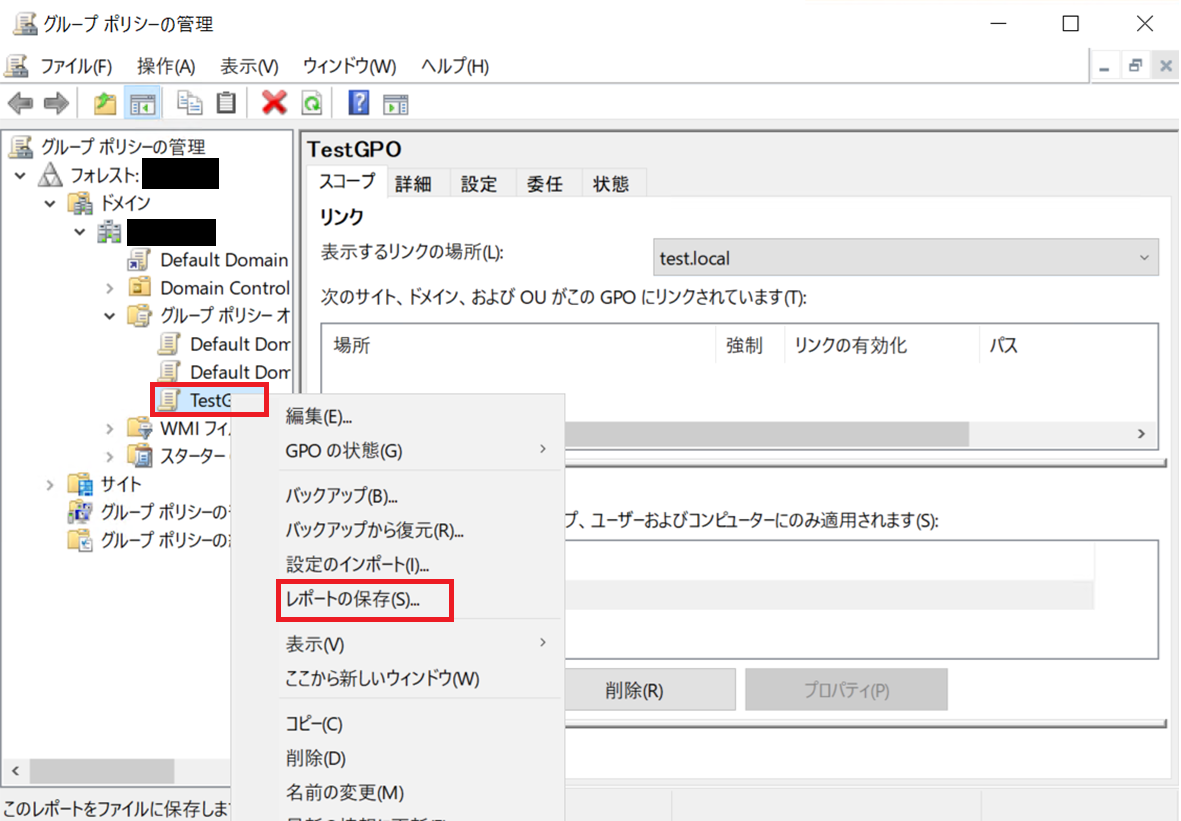Click the Default Domain policy link icon
Screen dimensions: 1181x821
point(139,260)
